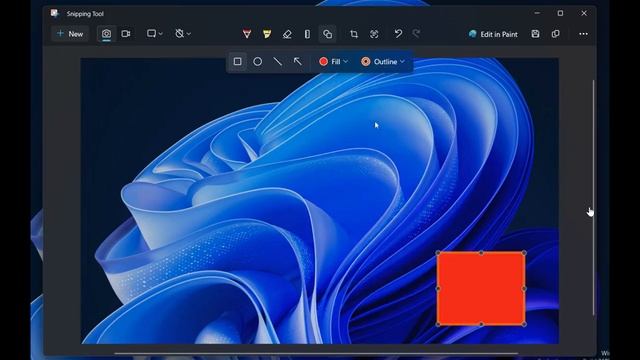The image size is (640, 360).
Task: Switch to Snip camera mode
Action: click(x=106, y=34)
